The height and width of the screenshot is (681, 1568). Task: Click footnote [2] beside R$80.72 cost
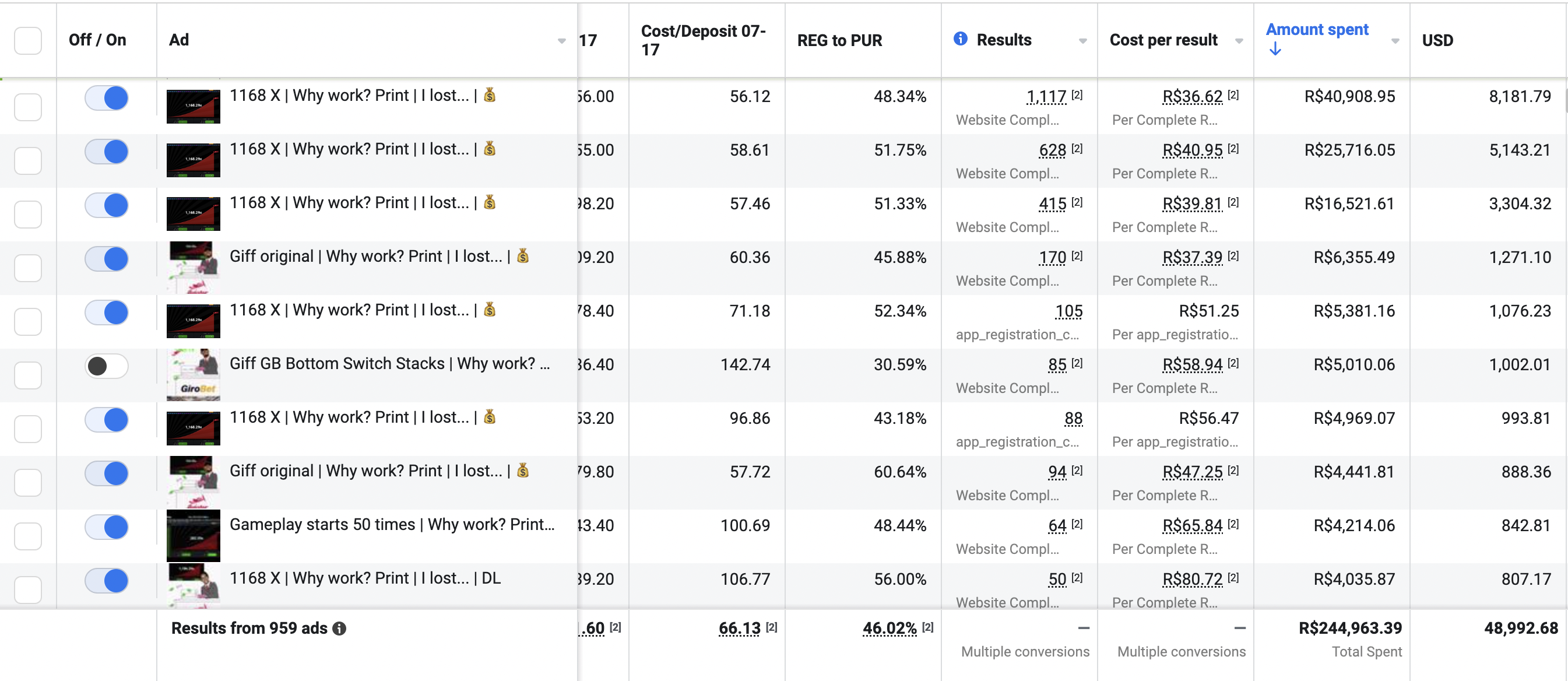click(1233, 578)
